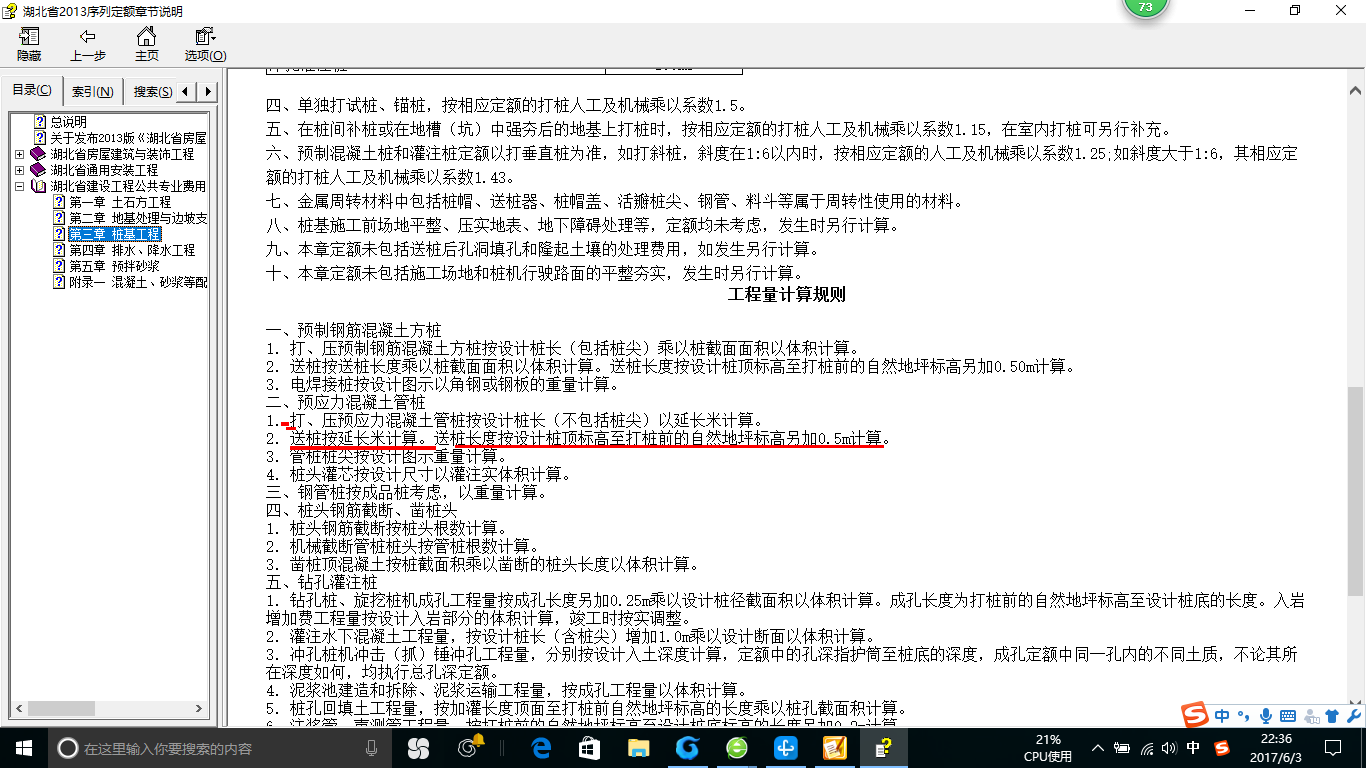The height and width of the screenshot is (768, 1366).
Task: Click the line 一、预制钢筋混凝土方桩
Action: (353, 330)
